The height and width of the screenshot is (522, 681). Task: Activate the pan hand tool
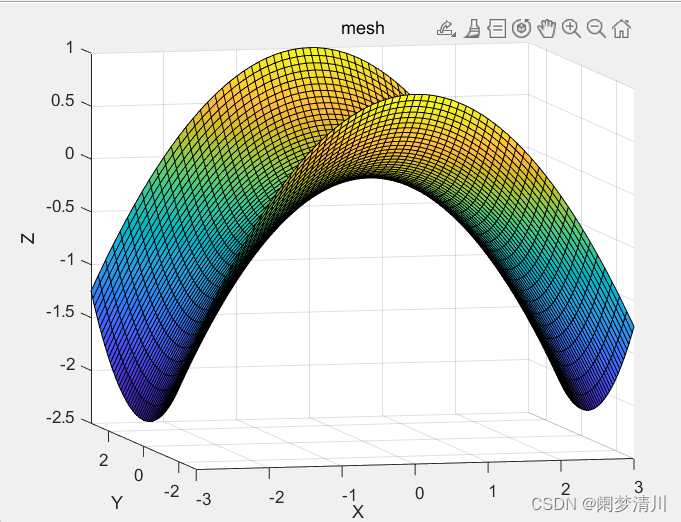tap(546, 29)
